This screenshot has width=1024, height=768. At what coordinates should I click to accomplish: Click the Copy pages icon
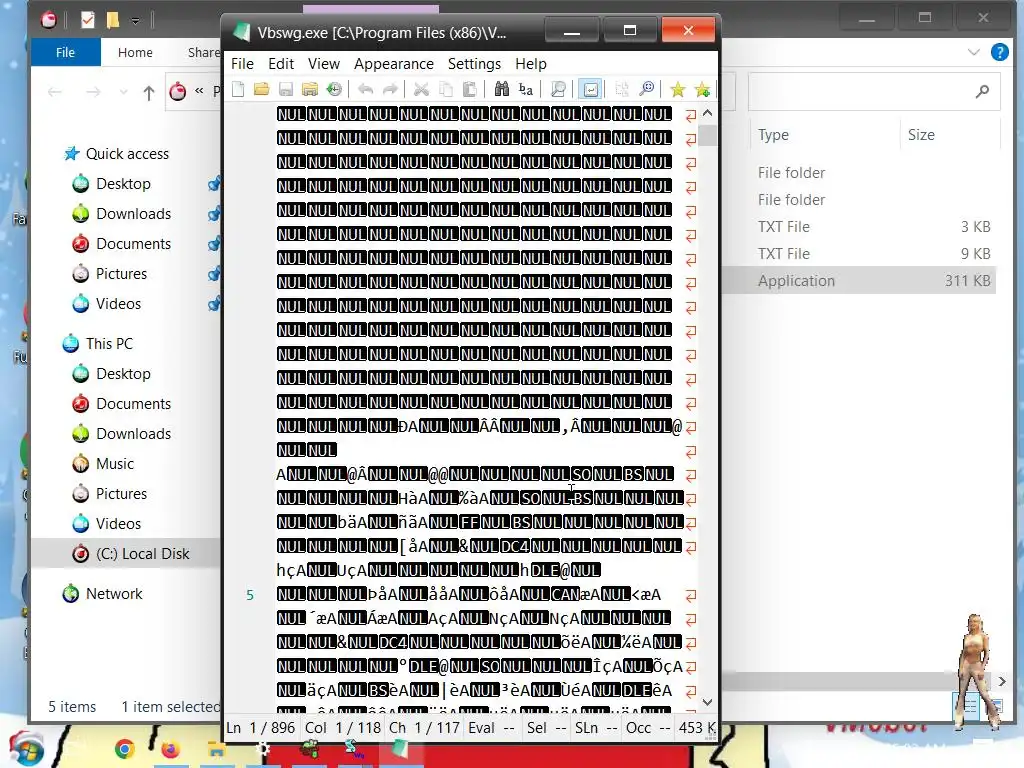coord(445,89)
